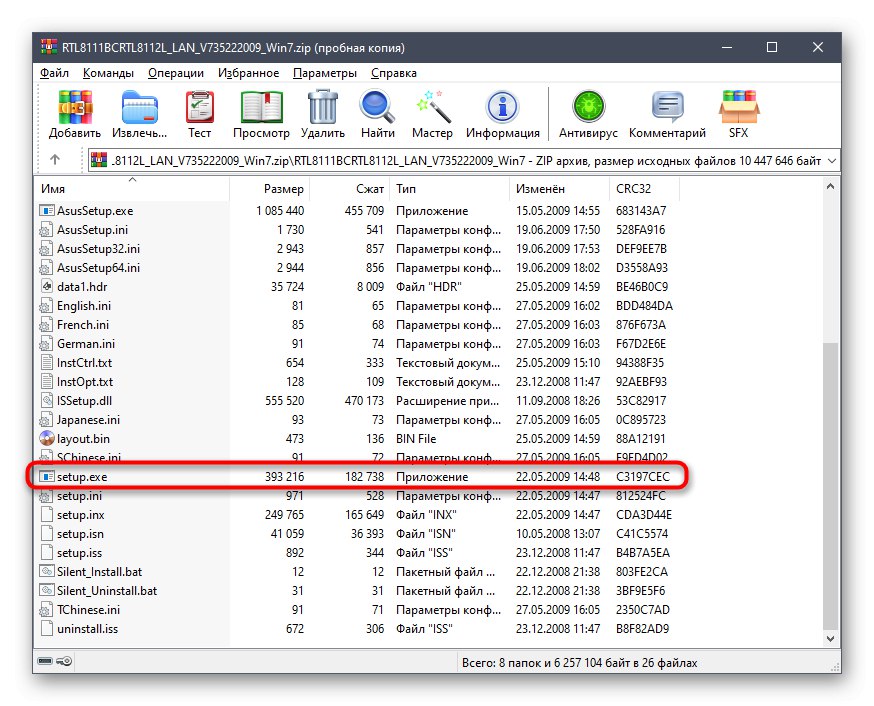
Task: Select the setup.ini file name
Action: pos(79,495)
